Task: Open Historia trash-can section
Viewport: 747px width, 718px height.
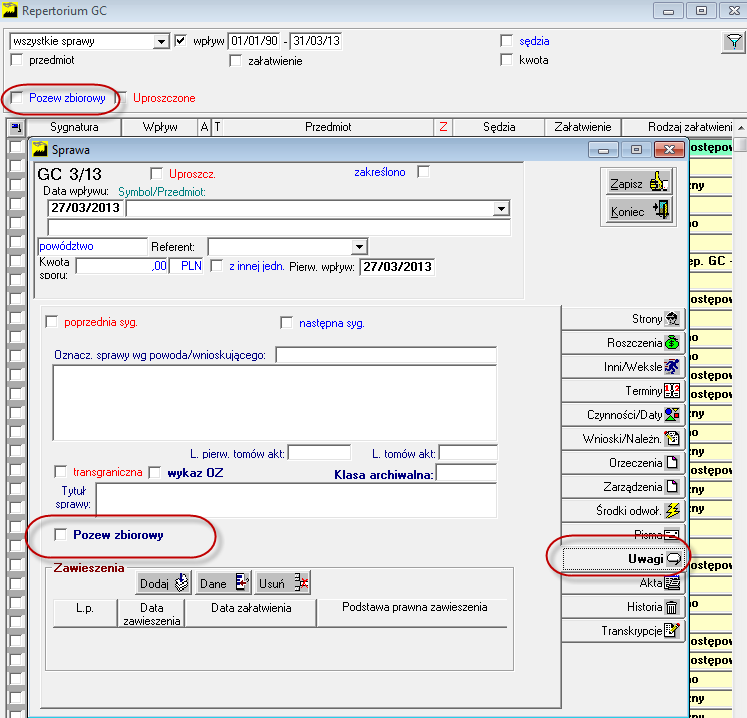Action: 623,607
